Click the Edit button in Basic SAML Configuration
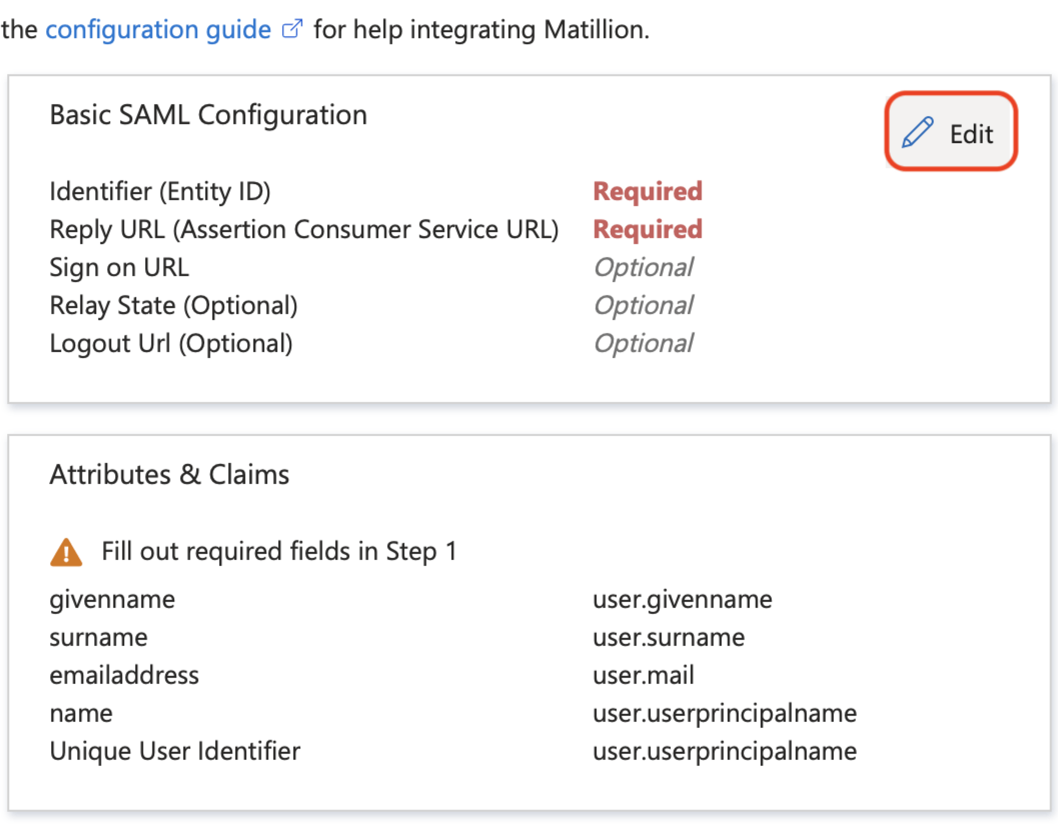The image size is (1058, 824). click(950, 131)
